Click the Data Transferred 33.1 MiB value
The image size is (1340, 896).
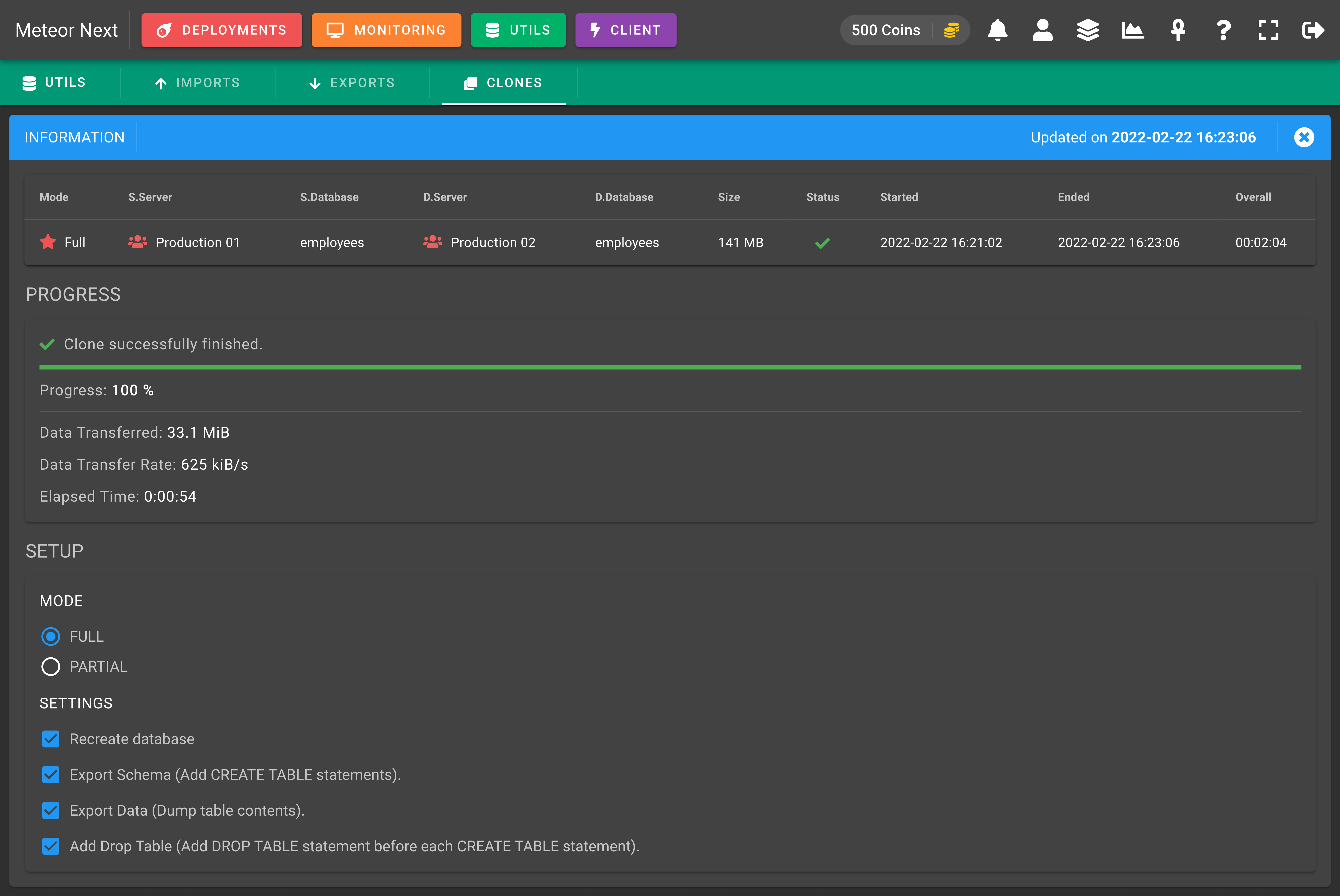198,432
